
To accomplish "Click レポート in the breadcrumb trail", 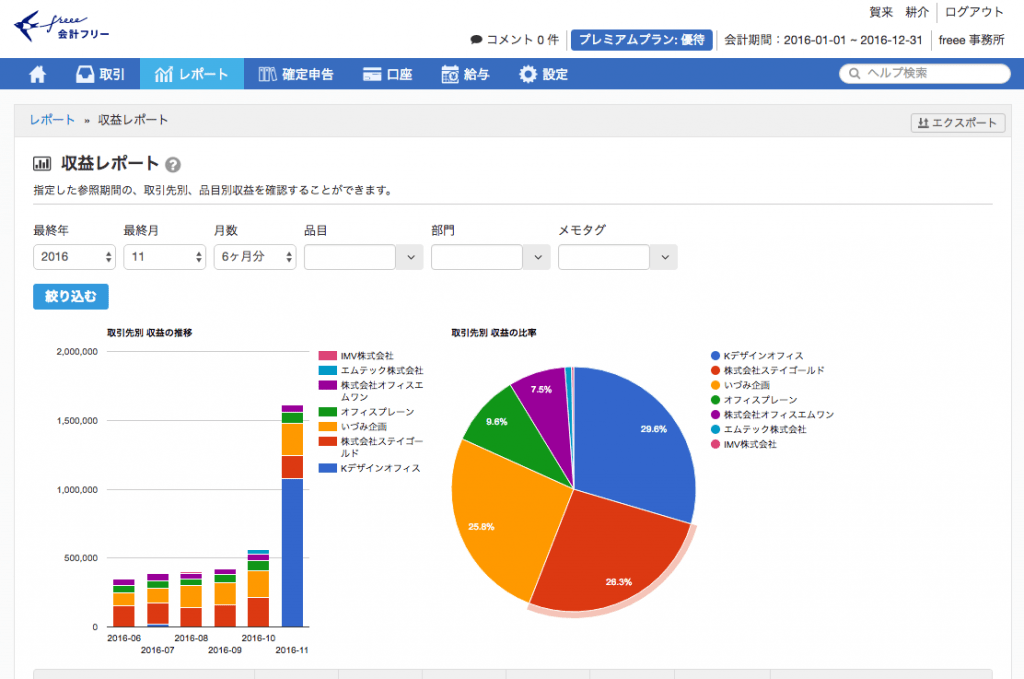I will pos(52,119).
